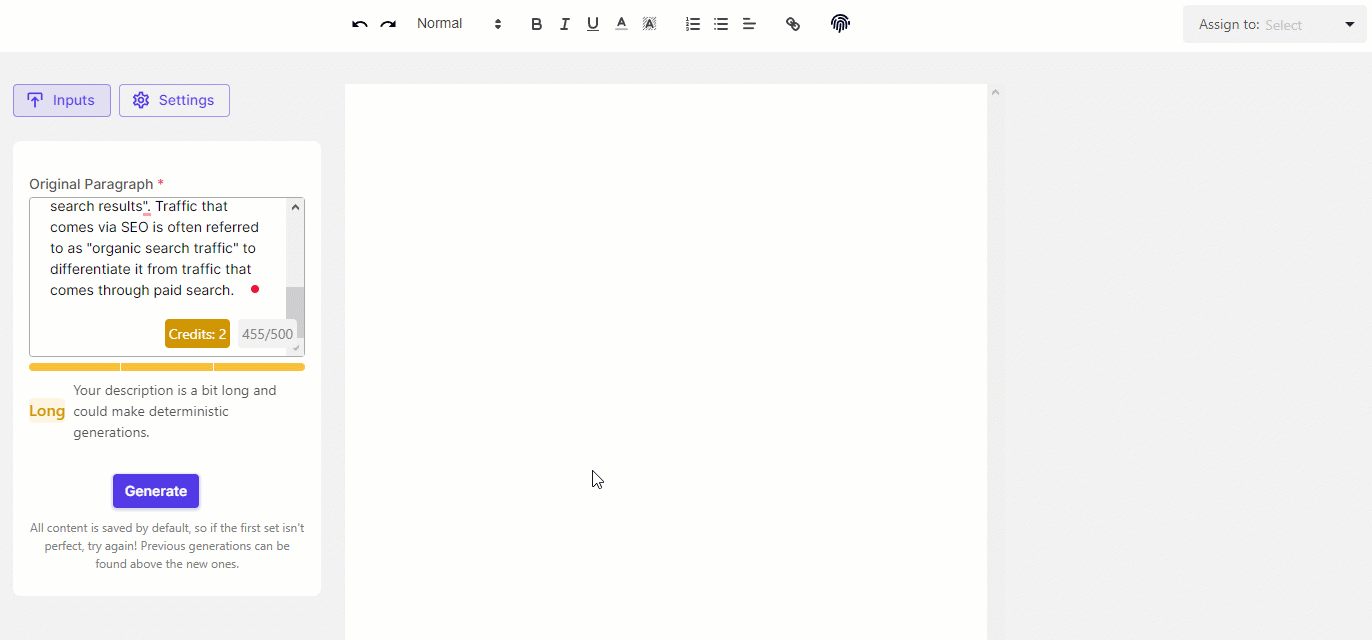The image size is (1372, 640).
Task: Click the undo arrow icon
Action: pyautogui.click(x=360, y=24)
